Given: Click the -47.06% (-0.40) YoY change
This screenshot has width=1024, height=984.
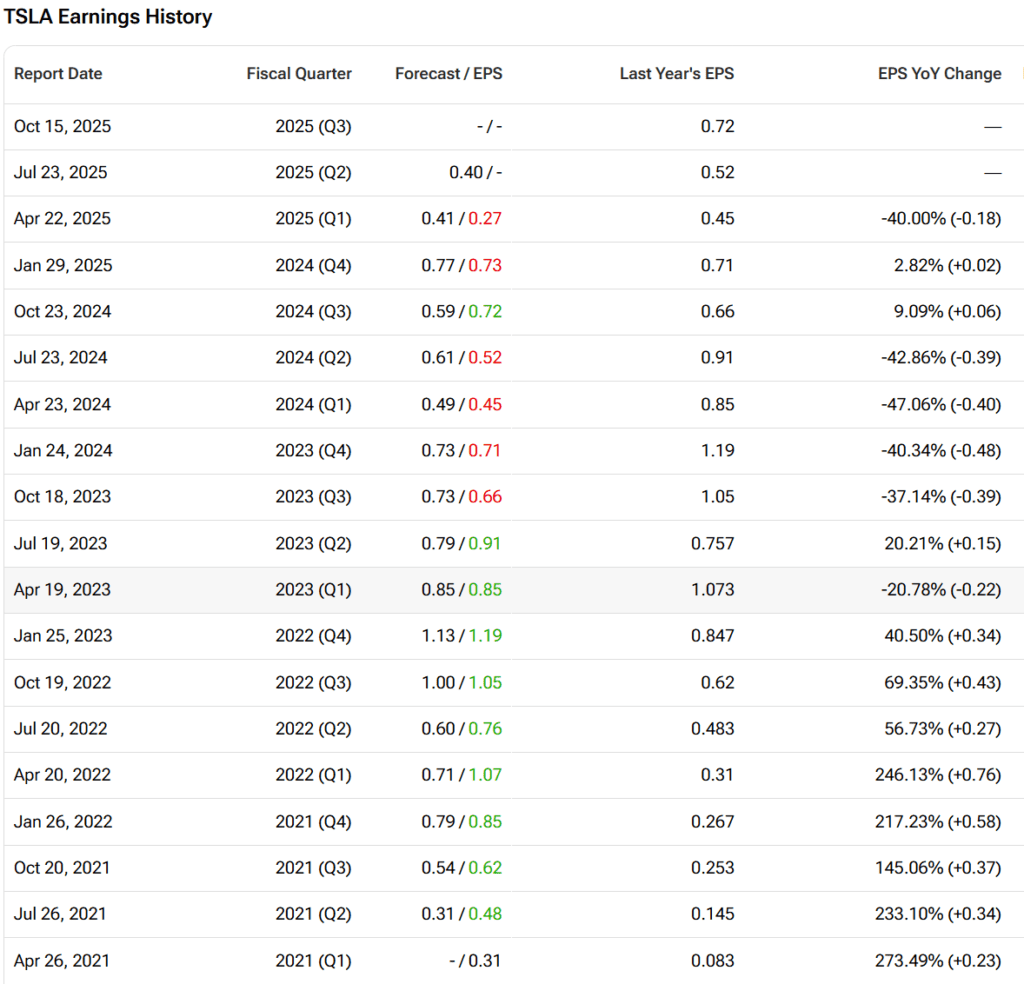Looking at the screenshot, I should coord(941,404).
